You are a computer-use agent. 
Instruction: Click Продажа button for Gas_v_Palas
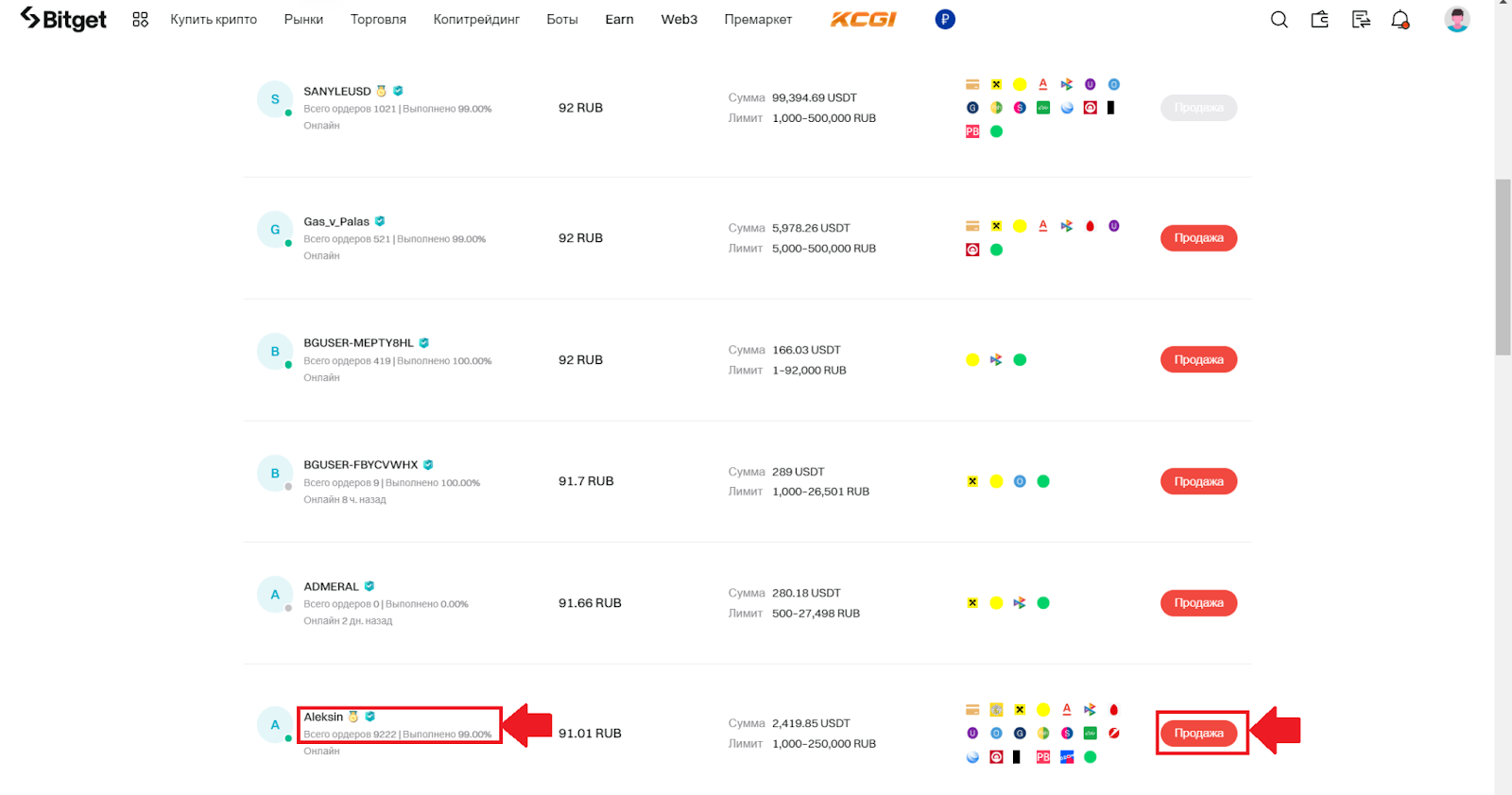tap(1199, 238)
